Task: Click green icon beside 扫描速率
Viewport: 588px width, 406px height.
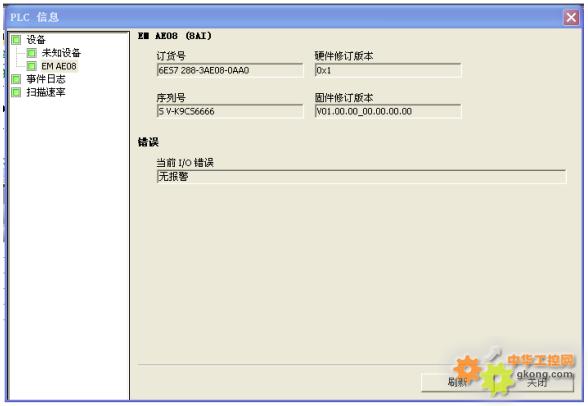Action: click(16, 92)
